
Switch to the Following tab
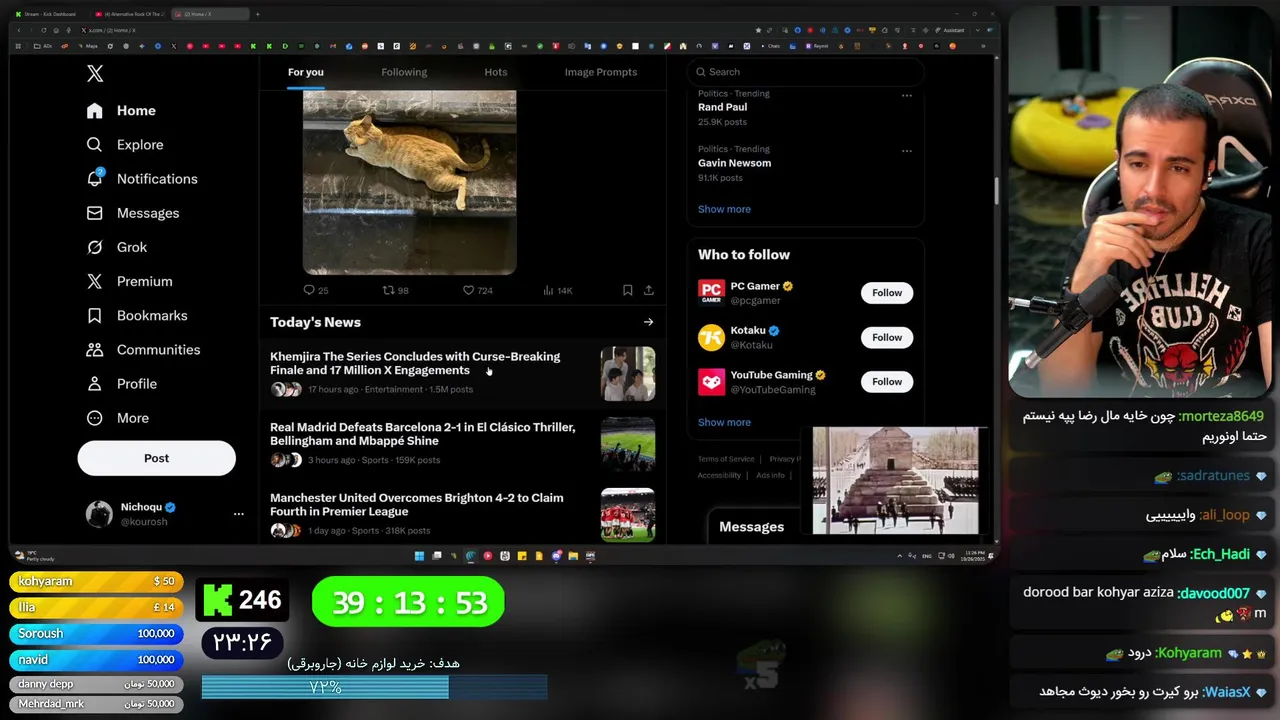pos(404,72)
